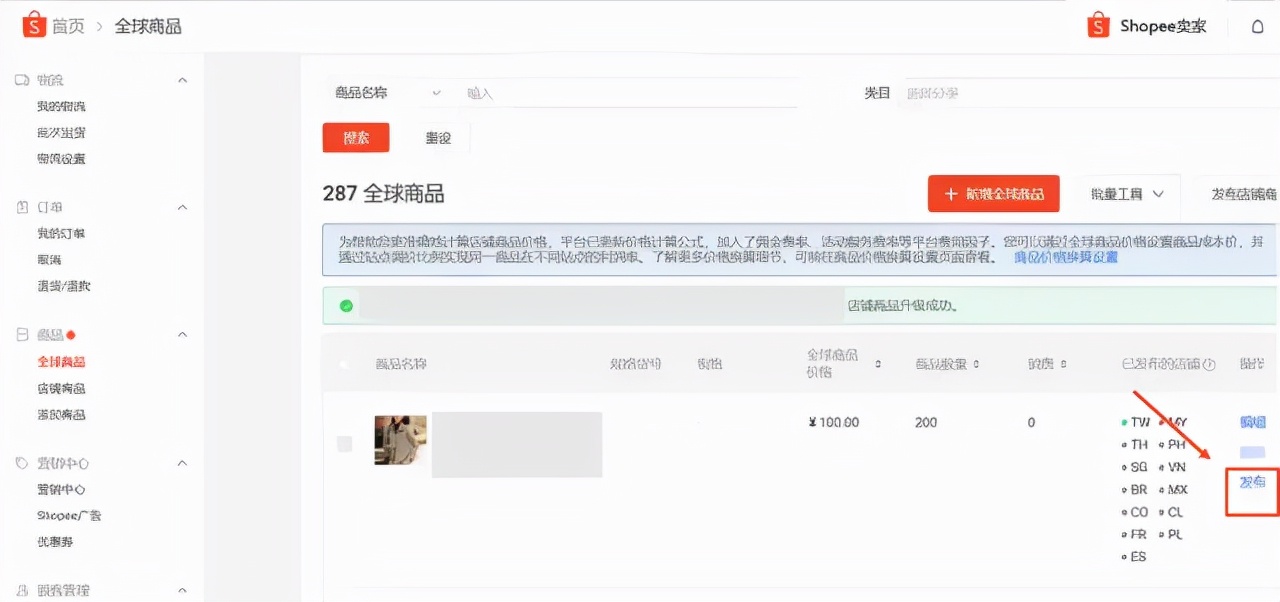The width and height of the screenshot is (1280, 602).
Task: Collapse the 商品 section in the sidebar
Action: [x=182, y=334]
